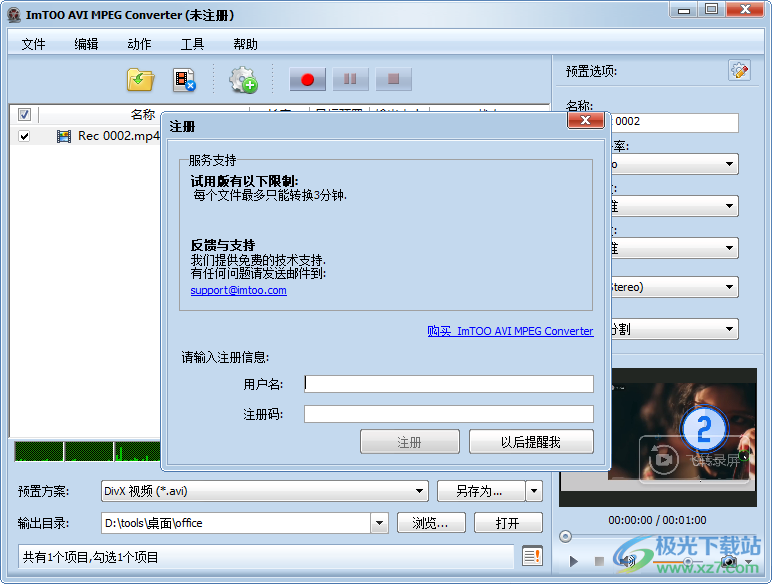
Task: Click the 以后提醒我 button
Action: [531, 442]
